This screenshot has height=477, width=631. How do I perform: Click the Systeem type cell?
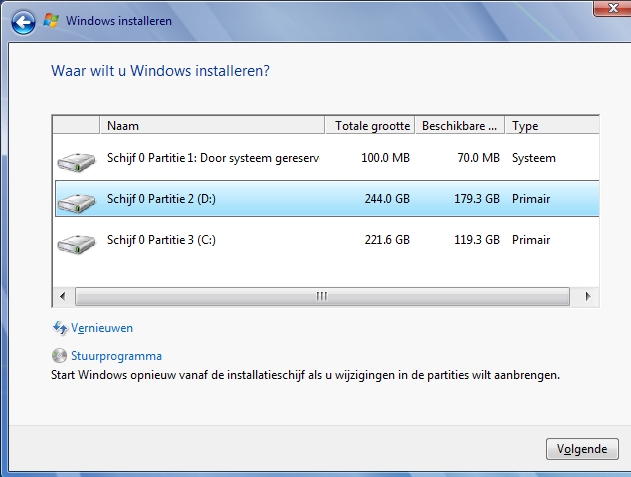(534, 158)
